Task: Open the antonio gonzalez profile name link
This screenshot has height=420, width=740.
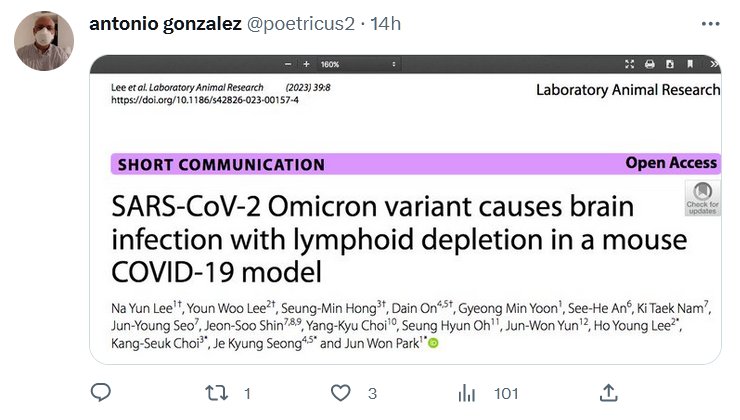Action: coord(165,24)
